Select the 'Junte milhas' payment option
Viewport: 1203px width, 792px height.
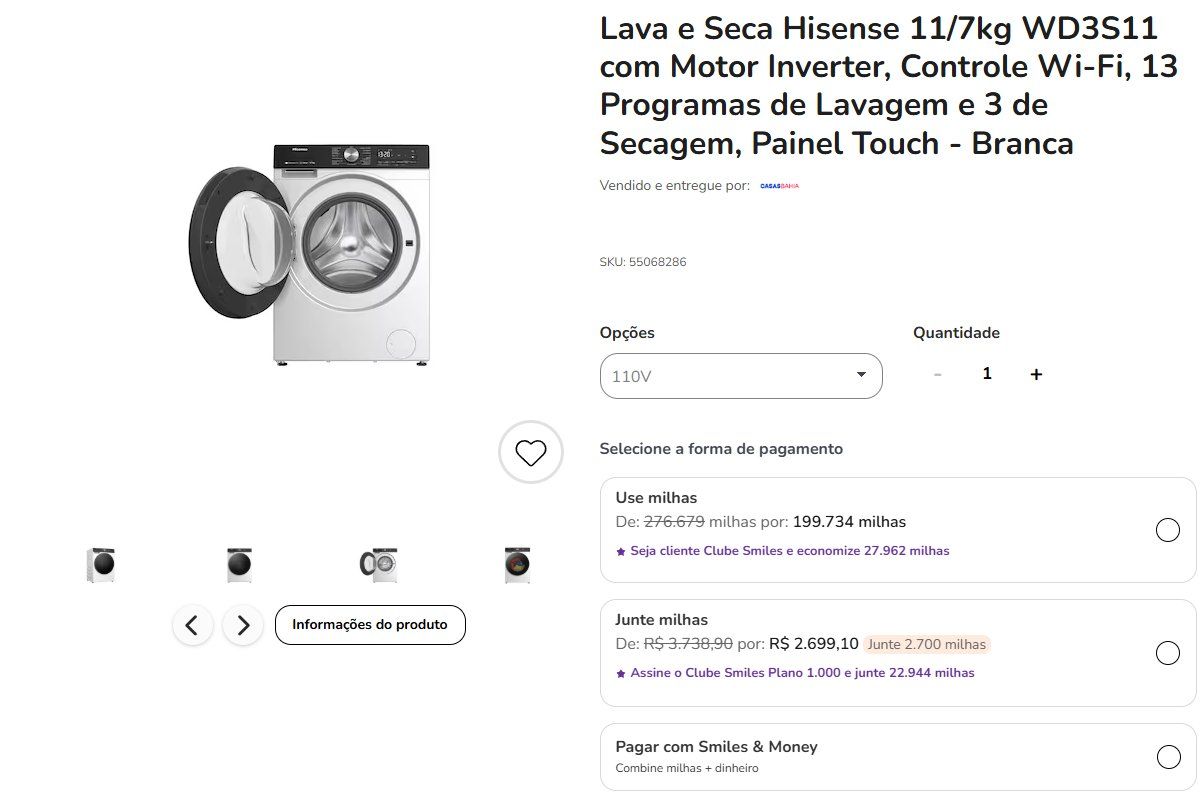1167,653
